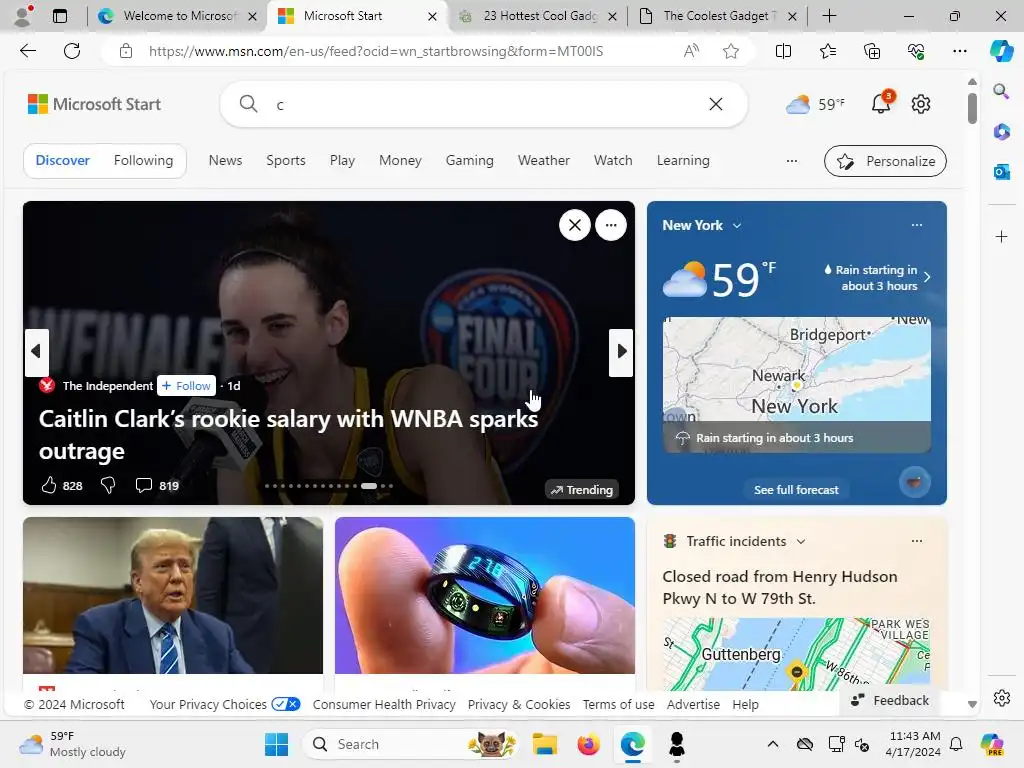Select active carousel progress indicator
The width and height of the screenshot is (1024, 768).
369,486
